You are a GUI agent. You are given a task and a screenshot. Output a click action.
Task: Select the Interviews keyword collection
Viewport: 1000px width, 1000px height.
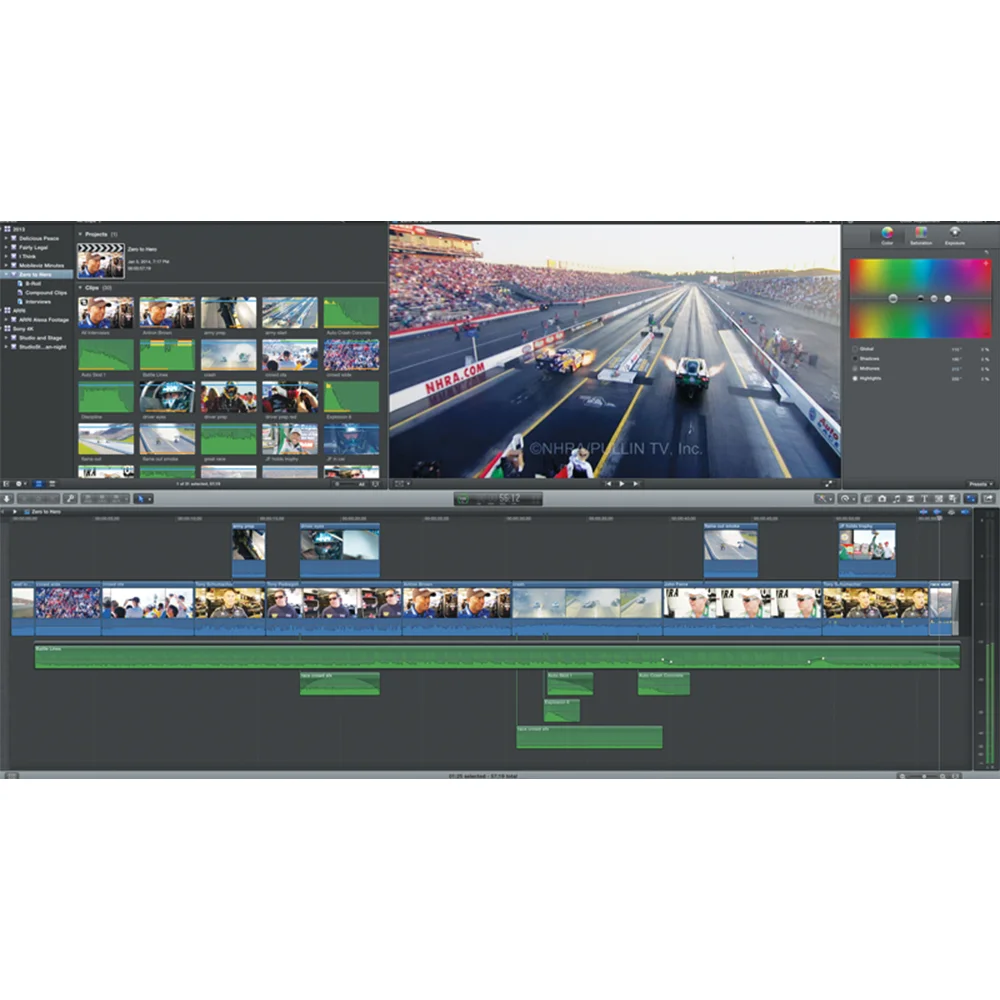click(x=38, y=301)
